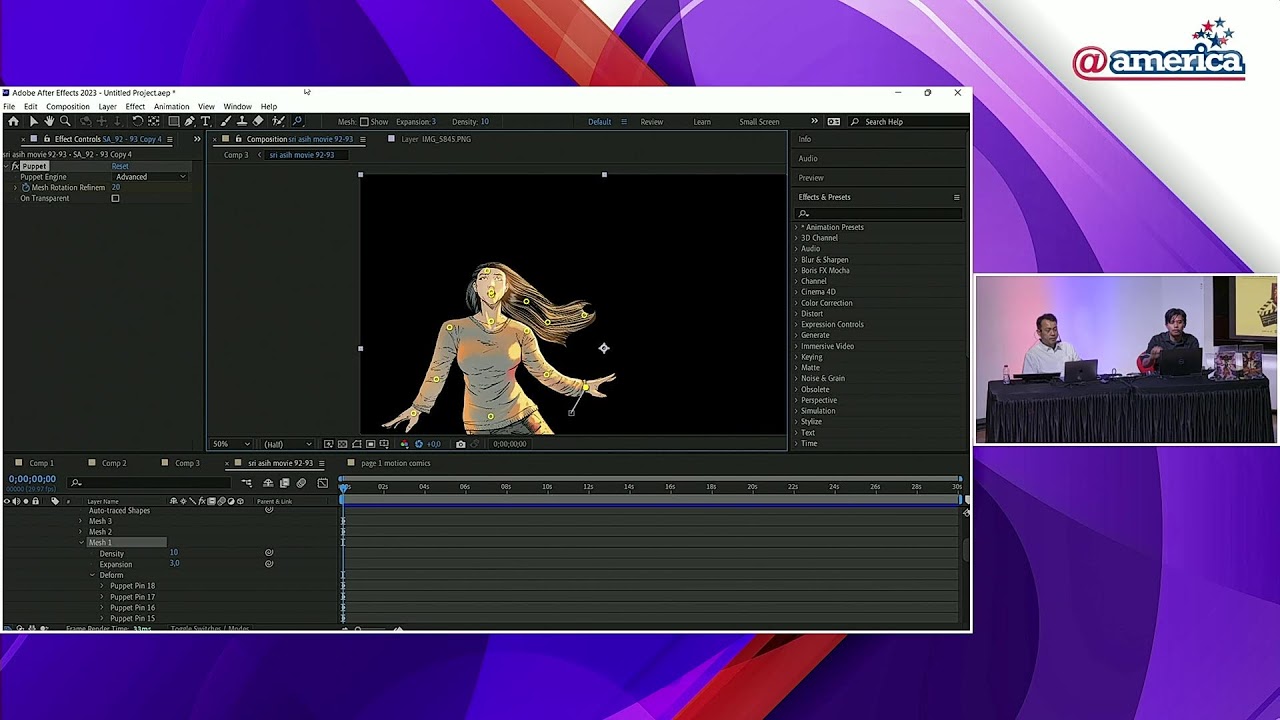Show more workspaces with double chevron
Image resolution: width=1280 pixels, height=720 pixels.
coord(814,122)
